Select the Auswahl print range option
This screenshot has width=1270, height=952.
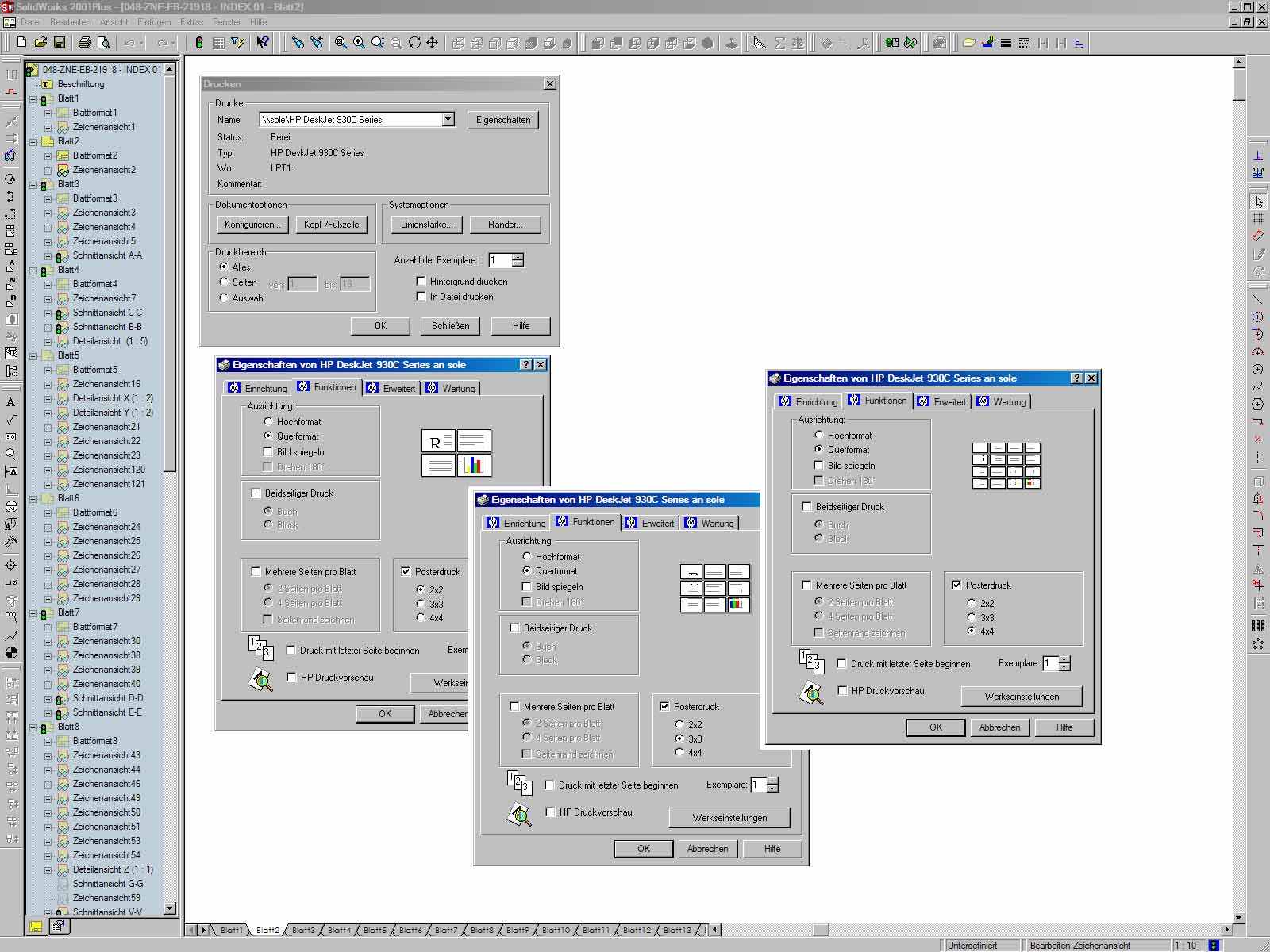click(x=224, y=297)
